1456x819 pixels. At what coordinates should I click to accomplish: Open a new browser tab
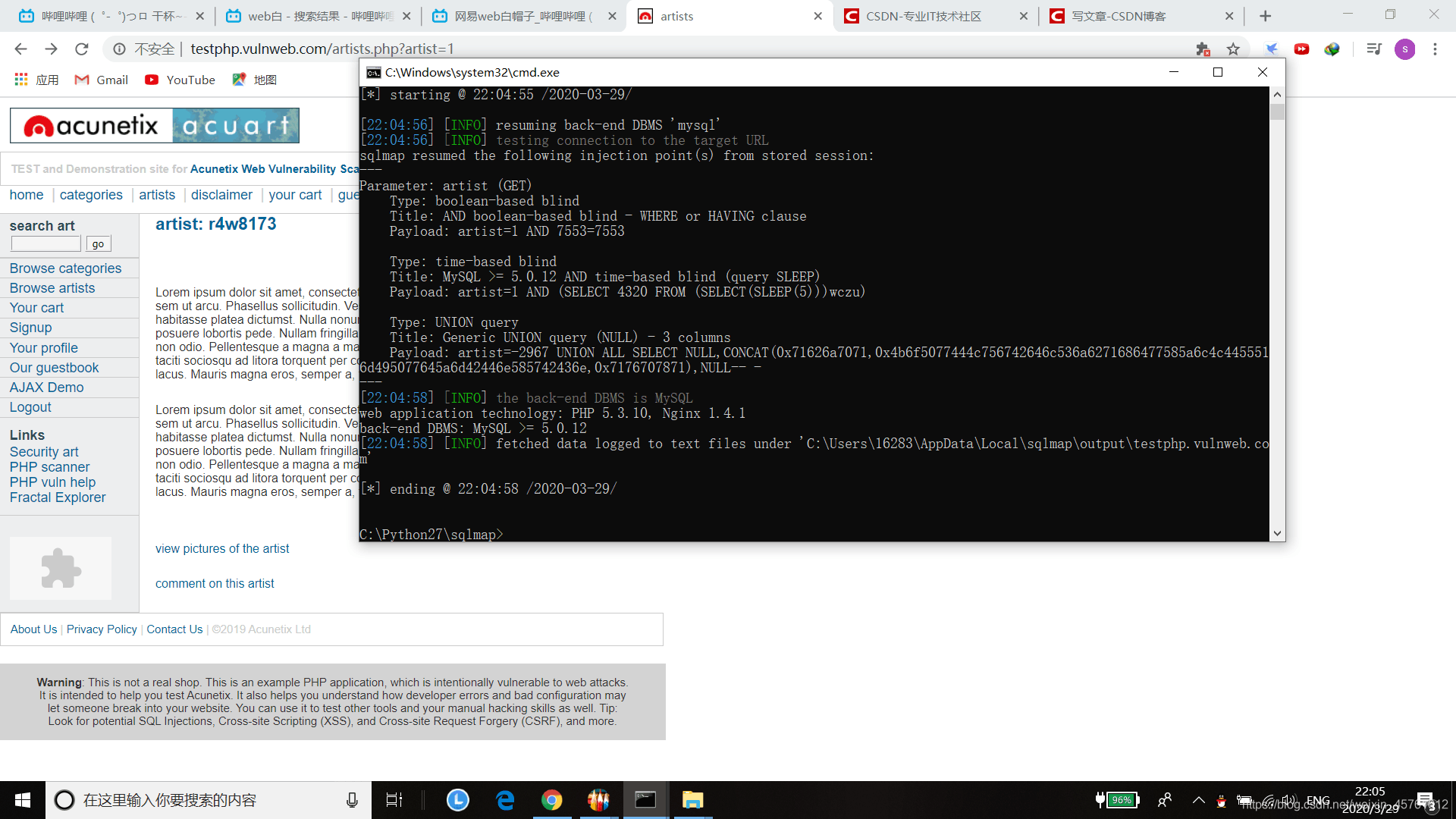1265,16
